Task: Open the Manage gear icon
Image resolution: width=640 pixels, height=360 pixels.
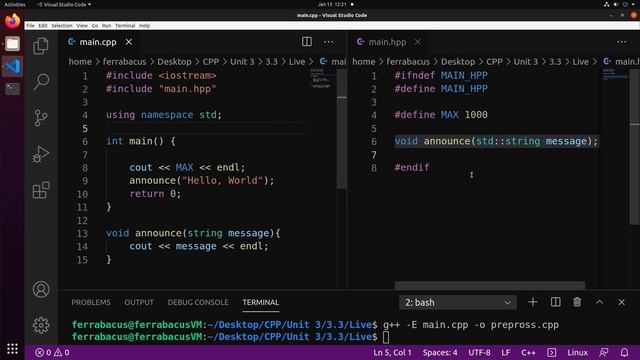Action: 41,325
